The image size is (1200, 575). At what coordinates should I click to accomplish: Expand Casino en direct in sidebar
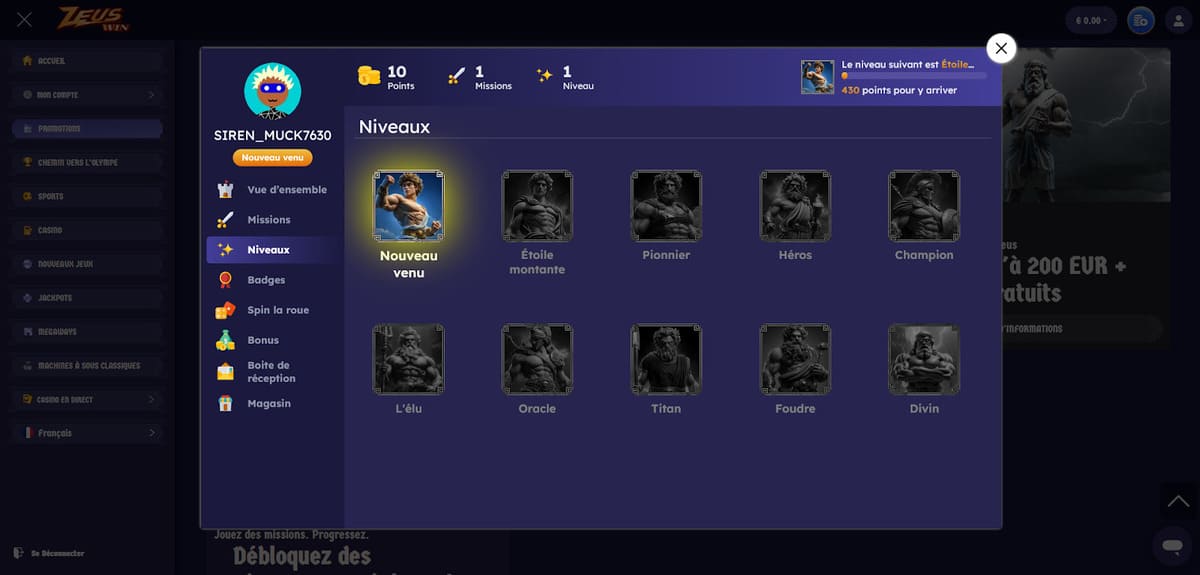point(87,399)
